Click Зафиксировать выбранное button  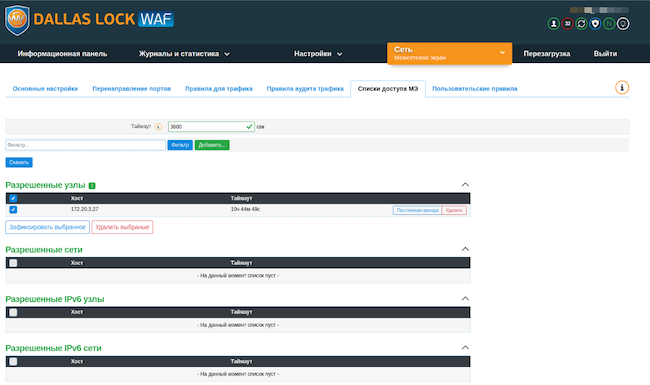click(x=47, y=227)
